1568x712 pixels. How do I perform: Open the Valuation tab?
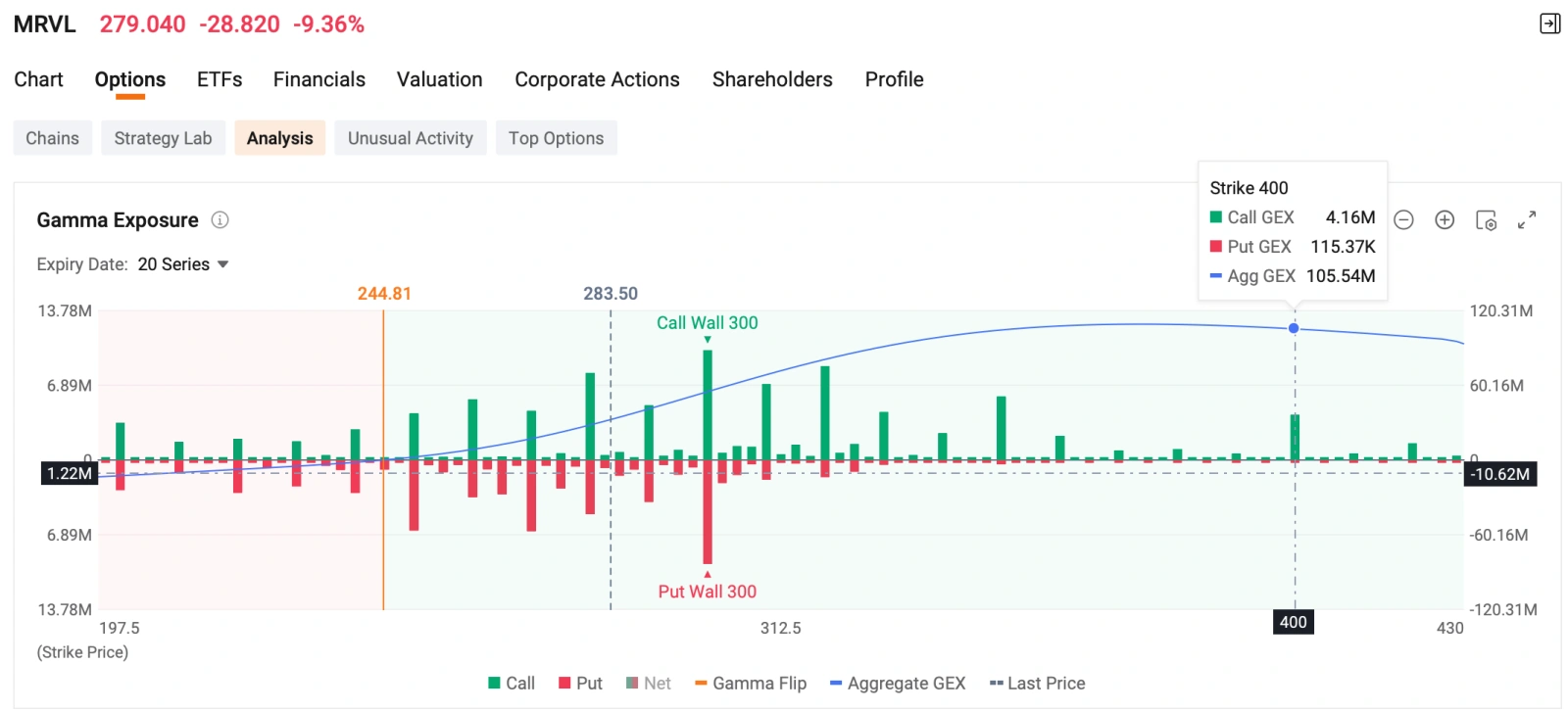click(440, 79)
